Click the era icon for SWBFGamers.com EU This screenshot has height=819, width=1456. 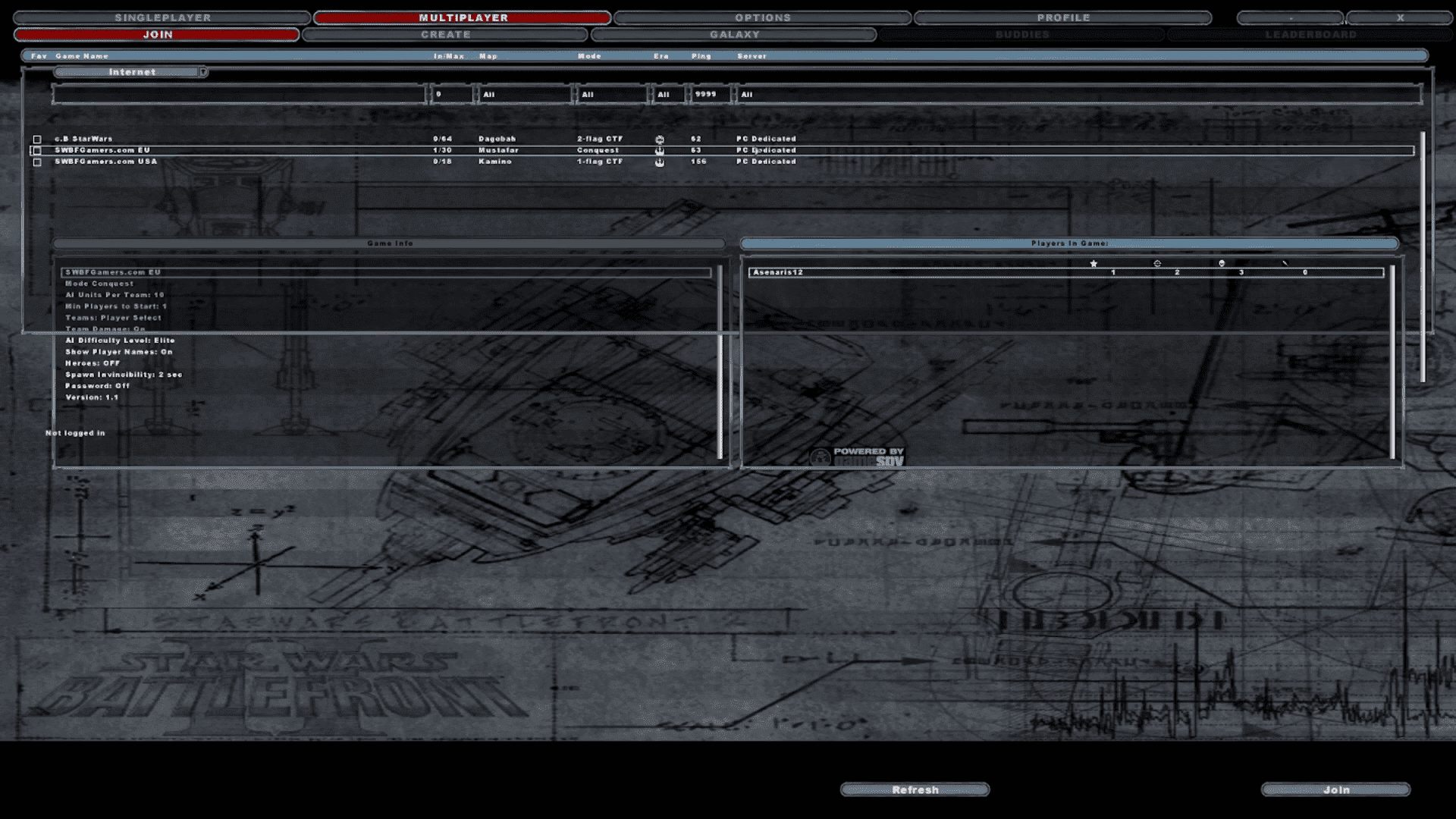(x=660, y=151)
